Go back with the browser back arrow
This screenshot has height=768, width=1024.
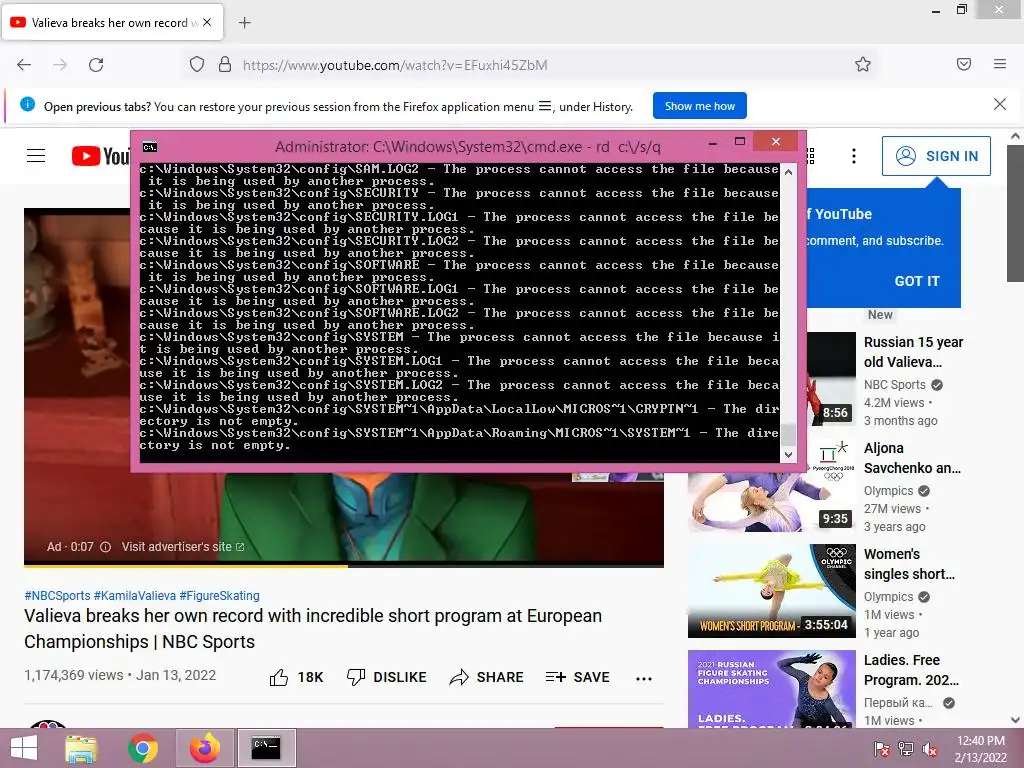click(24, 65)
